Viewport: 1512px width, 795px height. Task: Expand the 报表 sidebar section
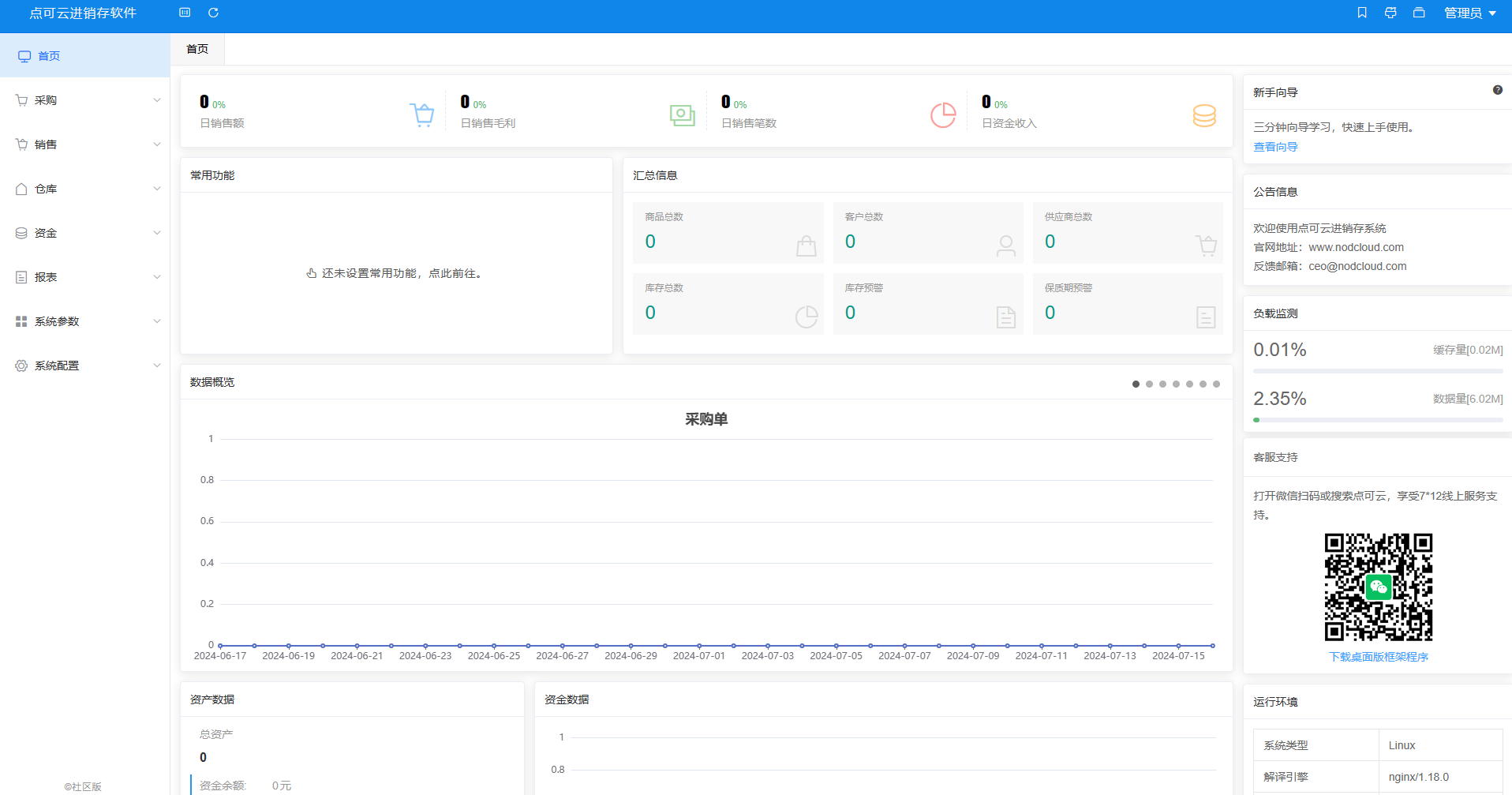tap(47, 276)
